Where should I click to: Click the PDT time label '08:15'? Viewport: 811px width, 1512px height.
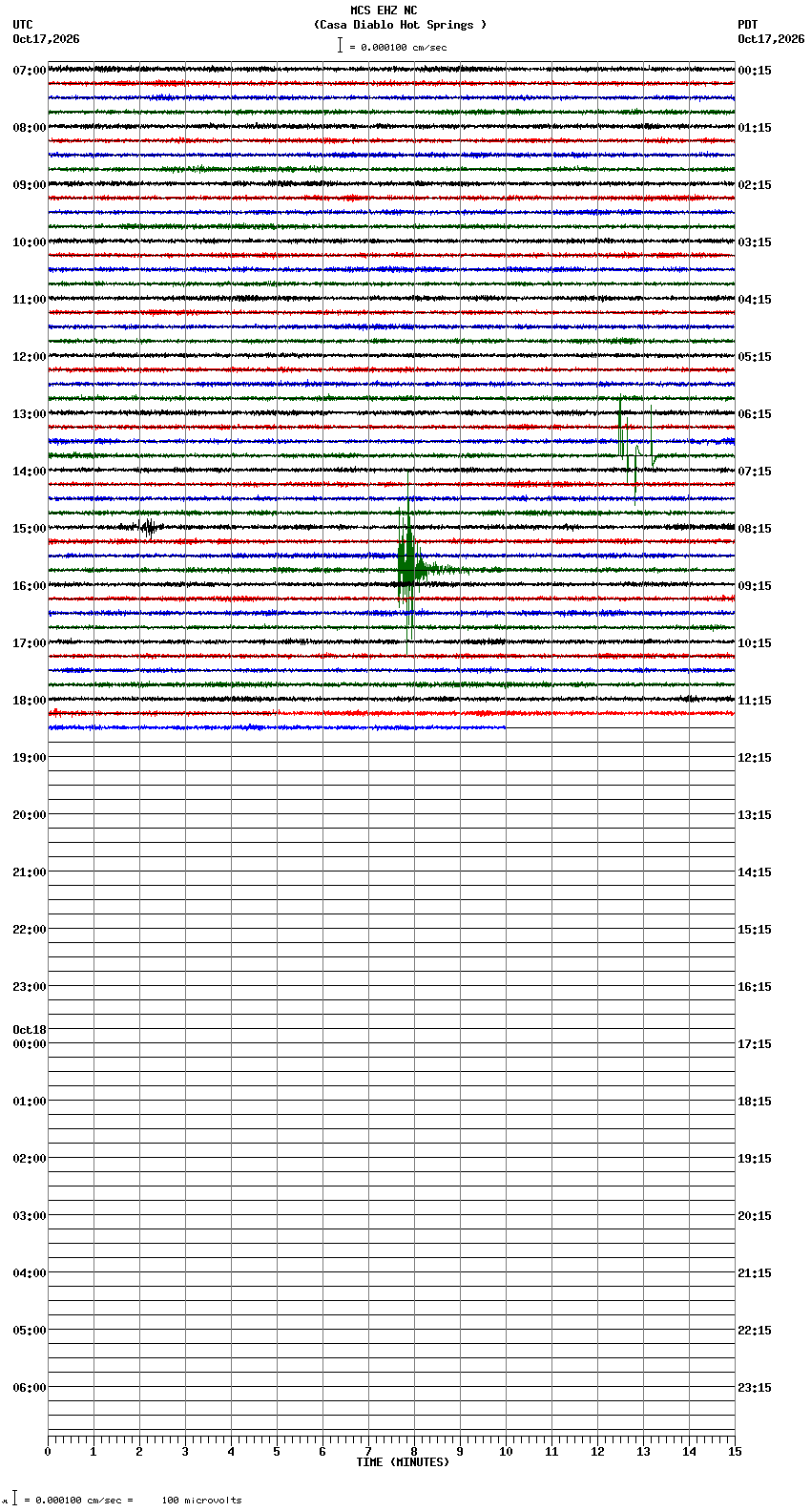(755, 529)
